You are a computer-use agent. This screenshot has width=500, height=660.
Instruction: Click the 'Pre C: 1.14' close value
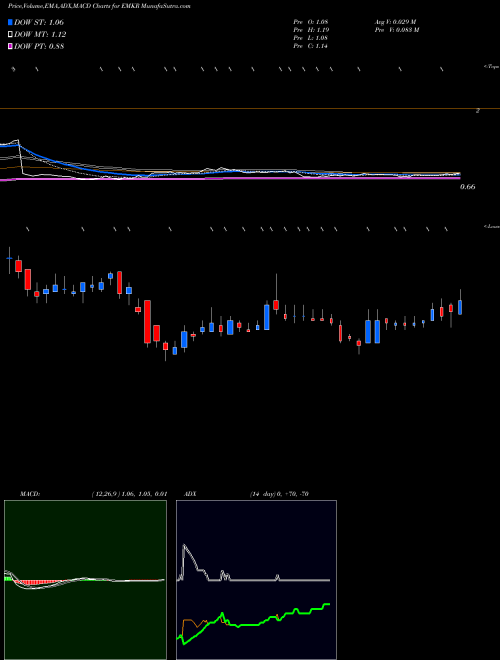pos(311,46)
